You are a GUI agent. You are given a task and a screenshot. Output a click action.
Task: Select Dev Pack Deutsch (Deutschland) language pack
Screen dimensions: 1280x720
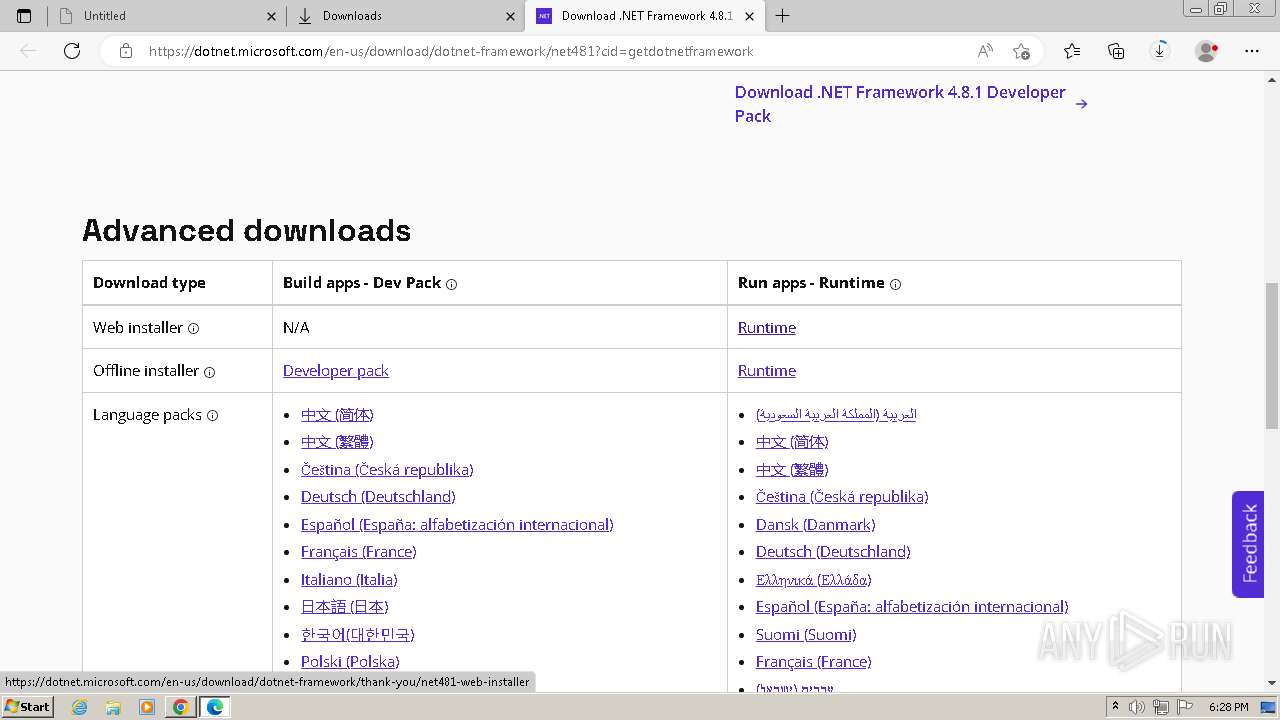378,496
